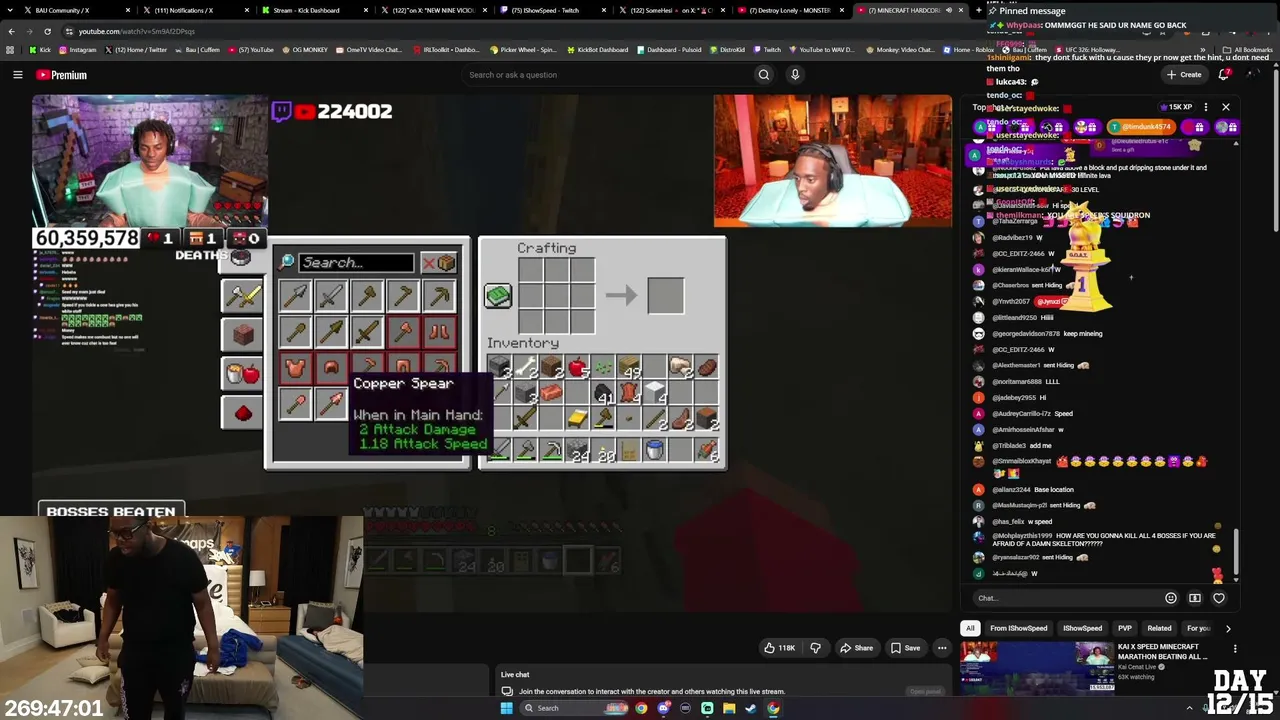This screenshot has width=1280, height=720.
Task: Select the From IShowSpeed chip
Action: 1018,628
